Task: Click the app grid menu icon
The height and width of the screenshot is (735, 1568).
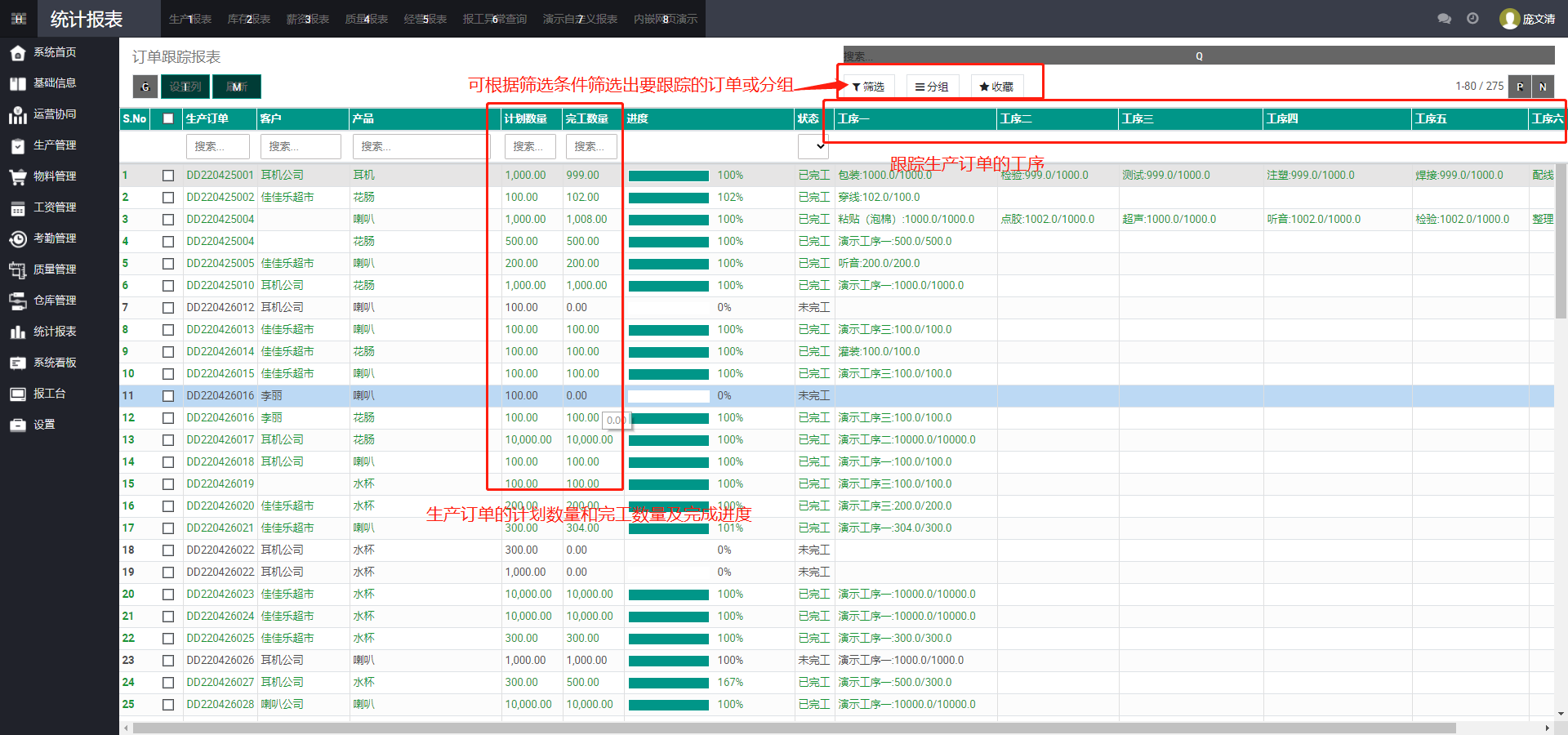Action: [19, 19]
